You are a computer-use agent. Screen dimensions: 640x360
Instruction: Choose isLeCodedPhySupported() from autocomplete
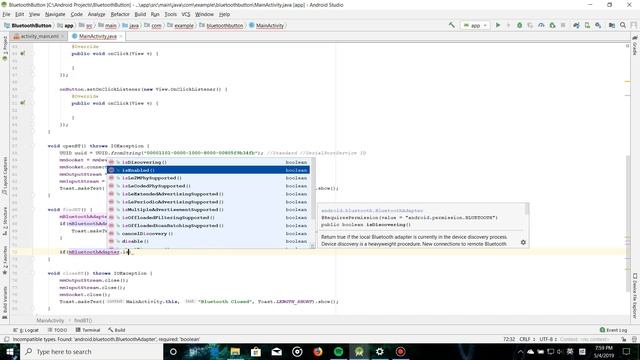point(208,186)
